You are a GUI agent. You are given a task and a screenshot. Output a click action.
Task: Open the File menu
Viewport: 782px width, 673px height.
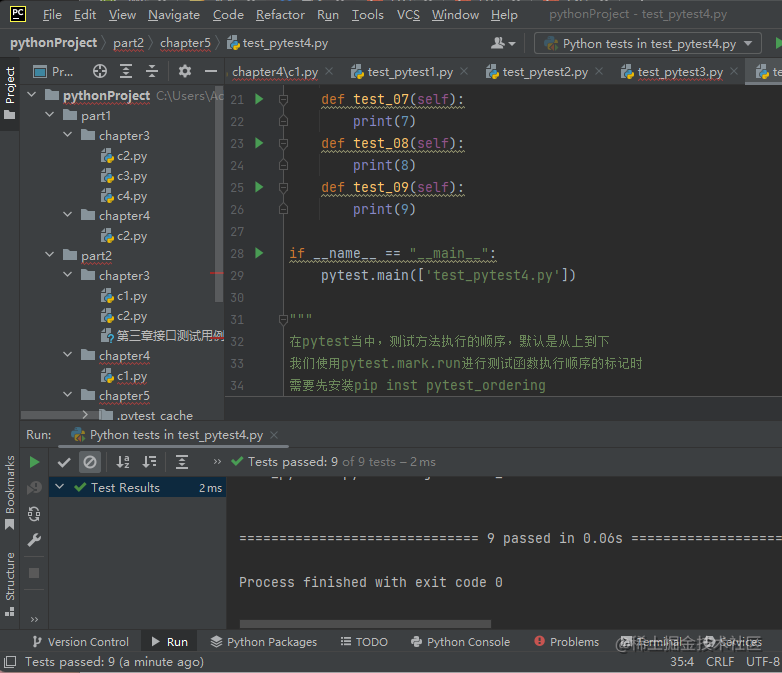pyautogui.click(x=52, y=15)
